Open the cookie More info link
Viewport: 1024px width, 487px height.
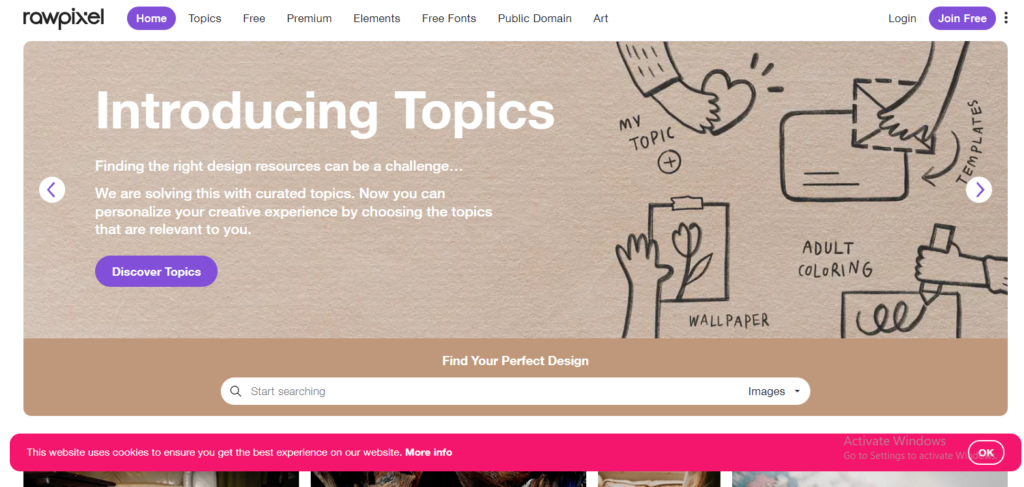428,452
